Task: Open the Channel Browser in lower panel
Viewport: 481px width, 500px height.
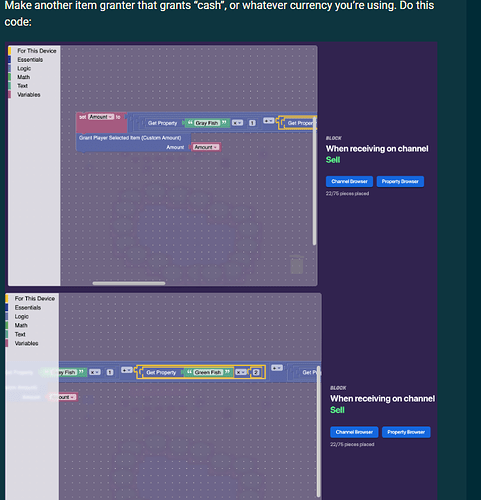Action: click(x=354, y=432)
